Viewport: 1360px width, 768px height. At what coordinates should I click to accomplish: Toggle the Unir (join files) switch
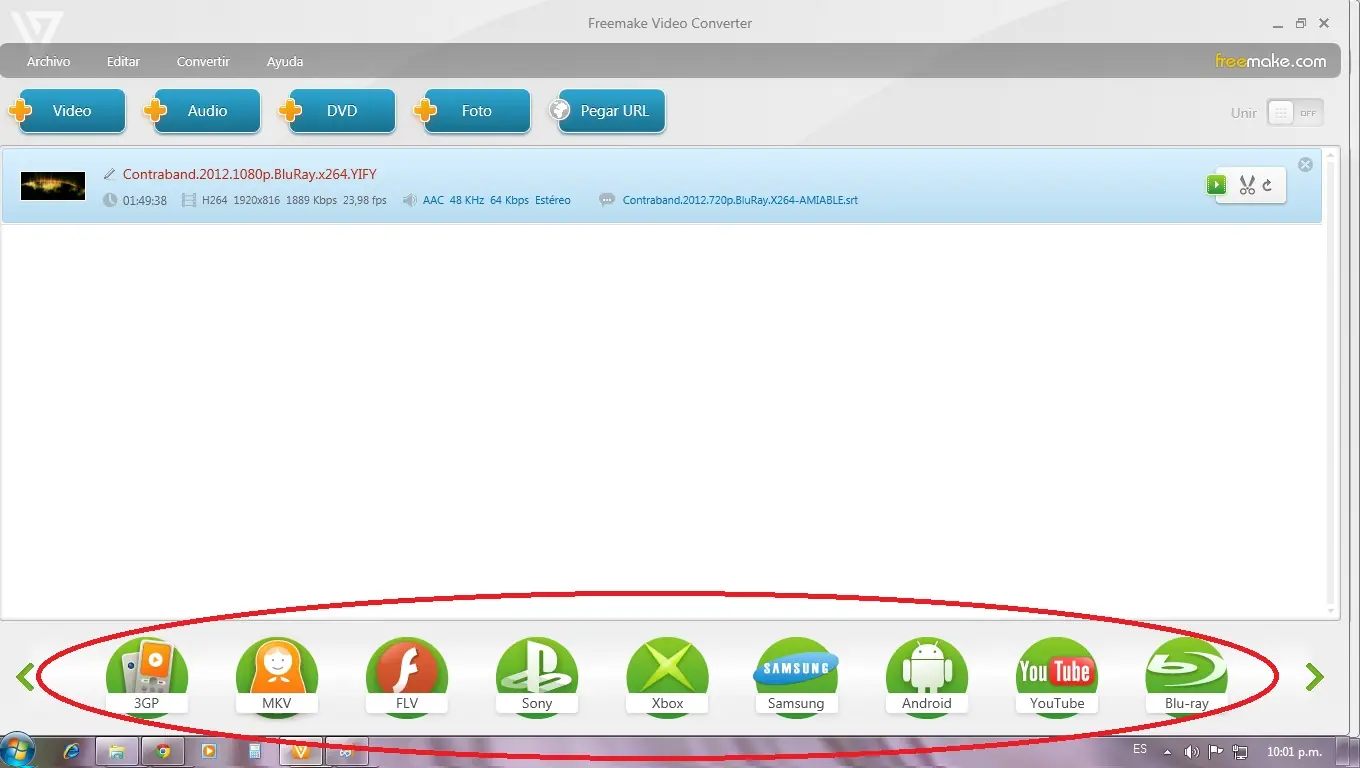tap(1295, 113)
